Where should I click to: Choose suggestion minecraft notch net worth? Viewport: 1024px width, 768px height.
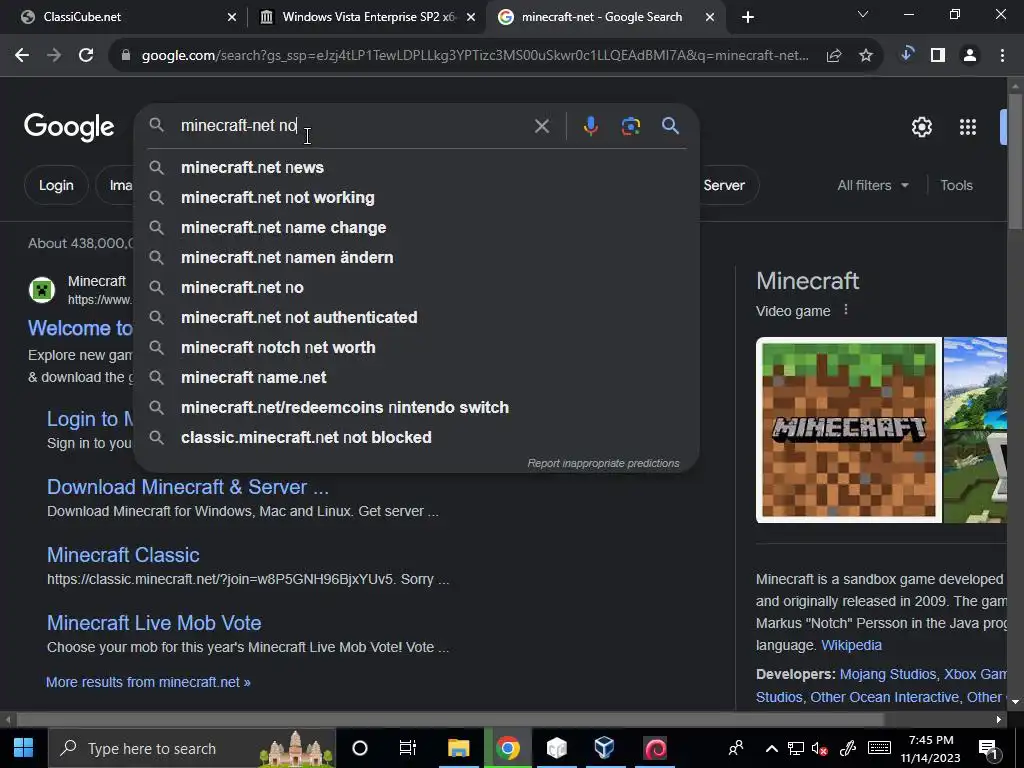click(x=417, y=347)
